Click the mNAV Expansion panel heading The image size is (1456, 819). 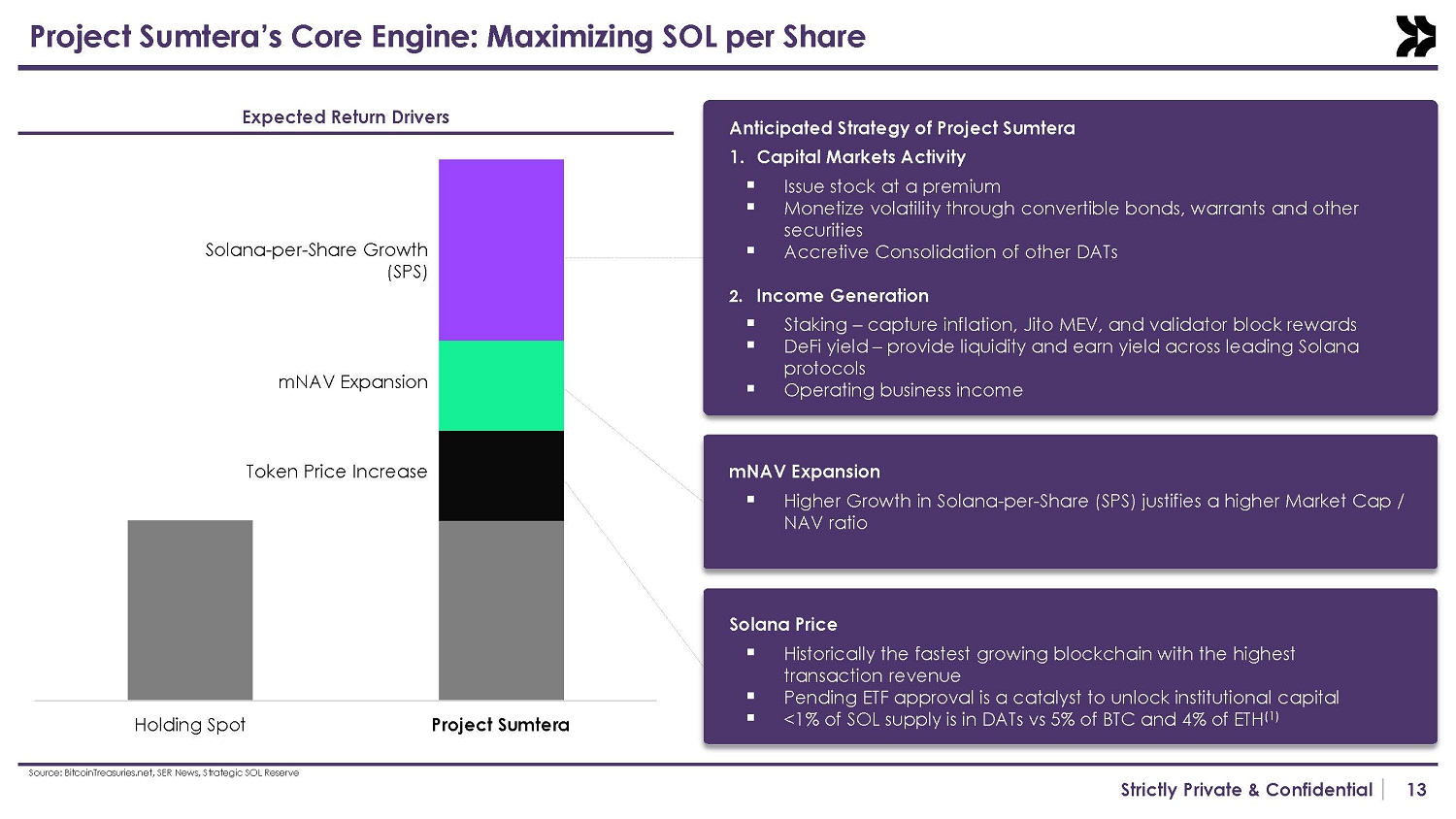805,472
